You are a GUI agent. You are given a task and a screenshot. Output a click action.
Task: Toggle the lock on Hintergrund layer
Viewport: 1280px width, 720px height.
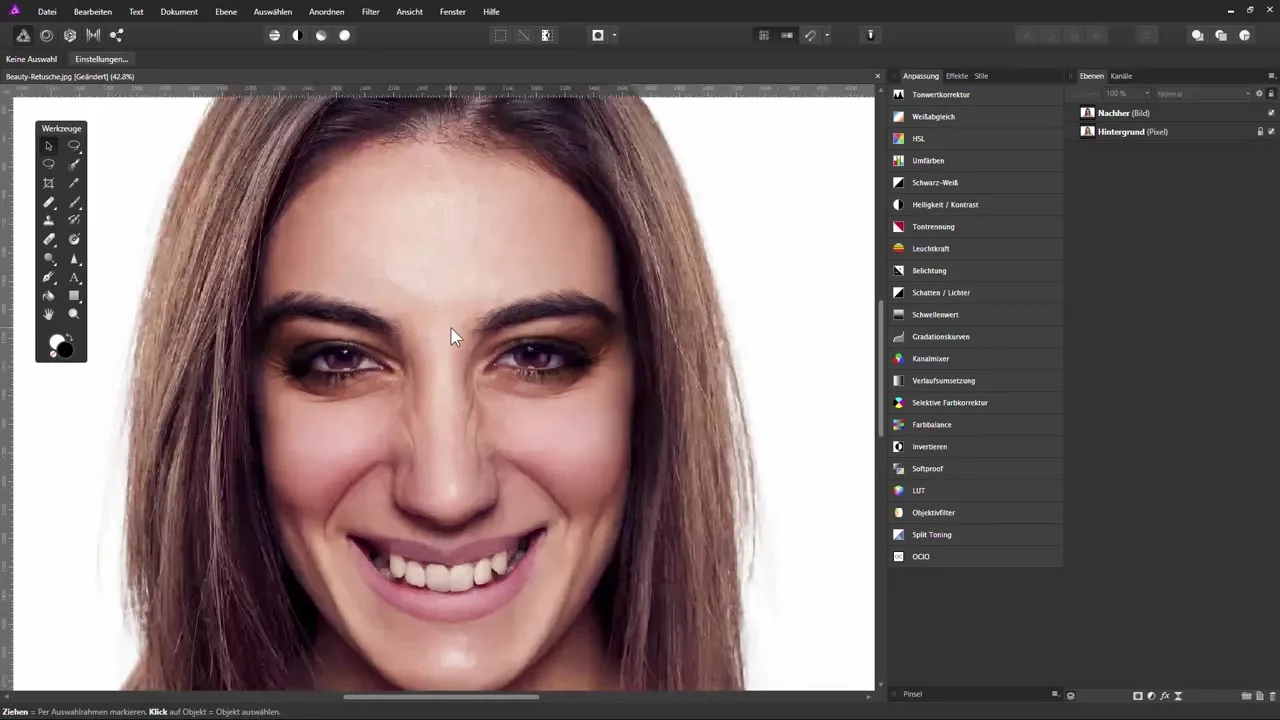pyautogui.click(x=1260, y=132)
